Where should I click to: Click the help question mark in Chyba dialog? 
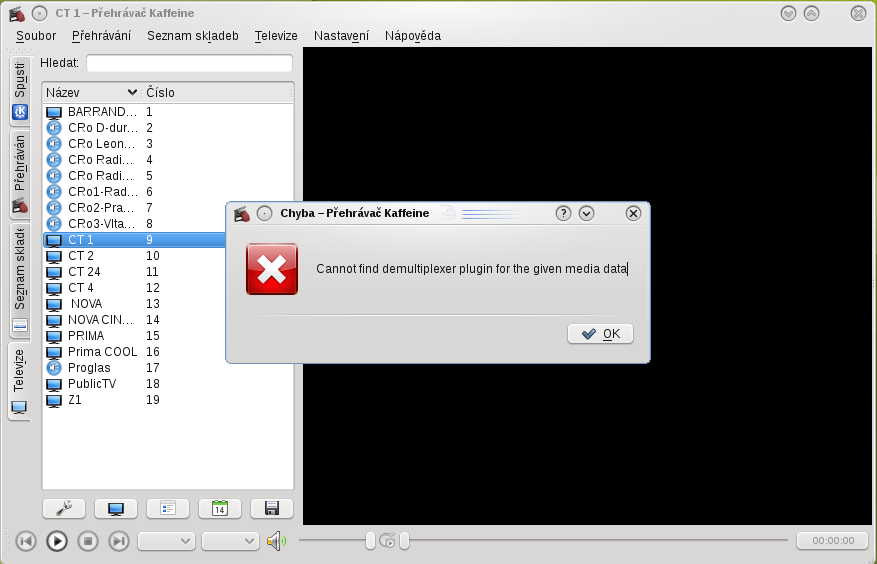[563, 213]
